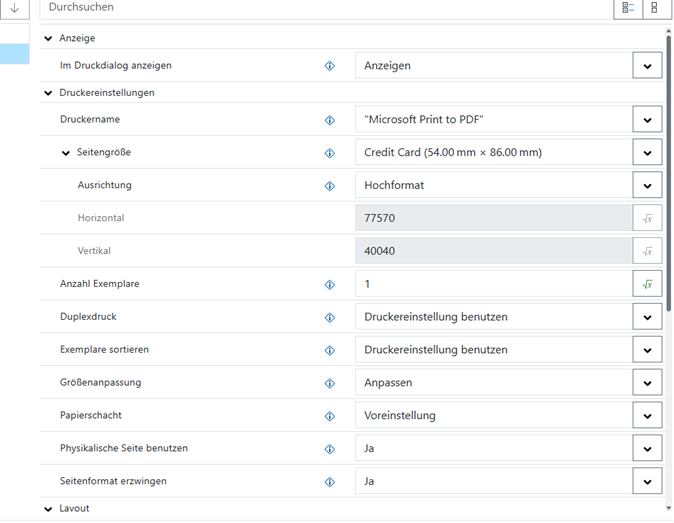Select the Physikalische Seite benutzen label

[124, 448]
